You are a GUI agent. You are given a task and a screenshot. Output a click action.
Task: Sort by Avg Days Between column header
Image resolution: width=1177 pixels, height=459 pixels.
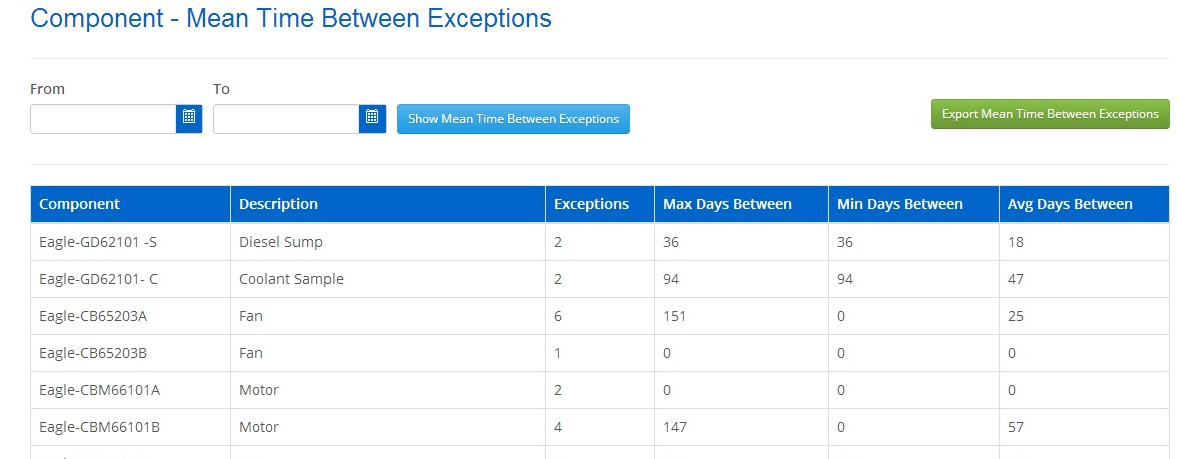coord(1070,204)
